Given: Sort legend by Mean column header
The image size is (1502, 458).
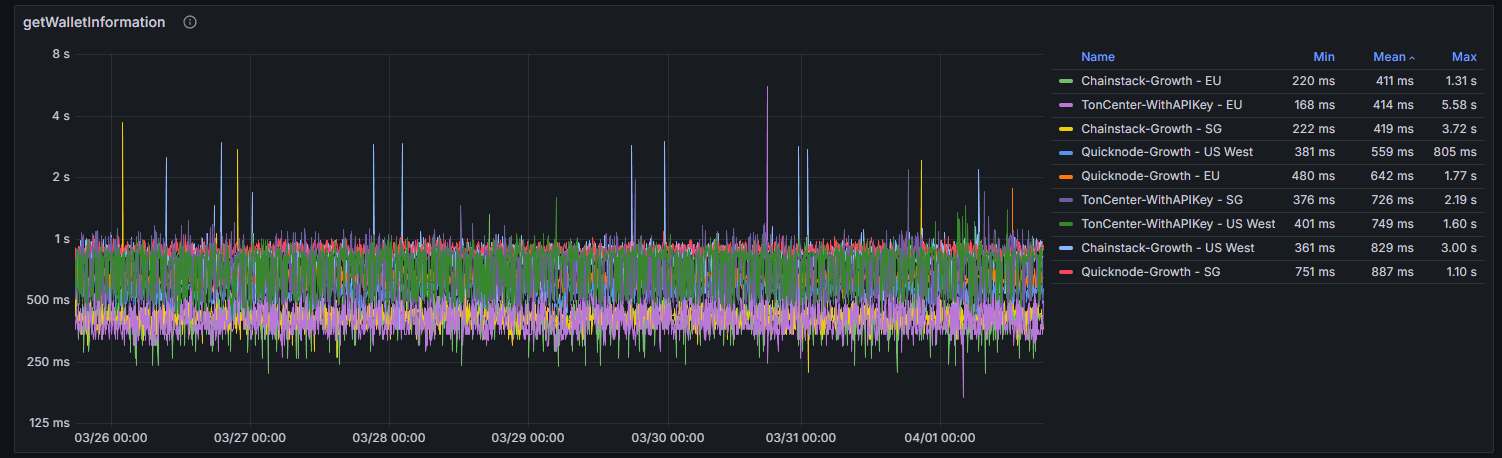Looking at the screenshot, I should click(x=1390, y=57).
